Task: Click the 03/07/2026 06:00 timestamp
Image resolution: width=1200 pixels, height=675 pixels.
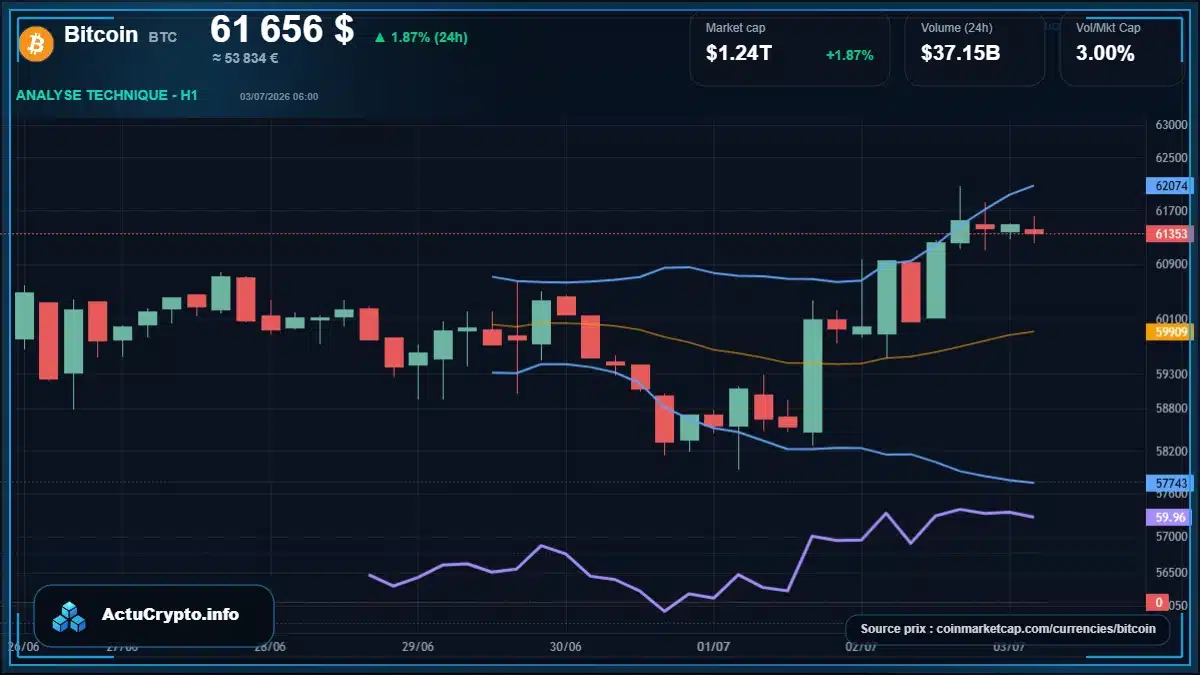Action: pyautogui.click(x=279, y=96)
